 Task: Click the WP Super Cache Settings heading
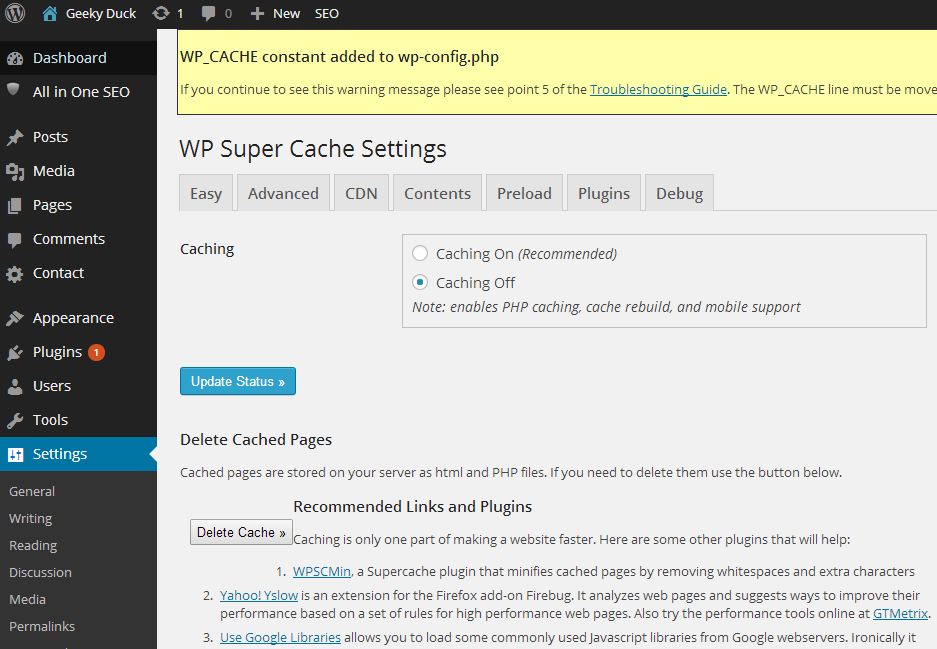click(313, 149)
